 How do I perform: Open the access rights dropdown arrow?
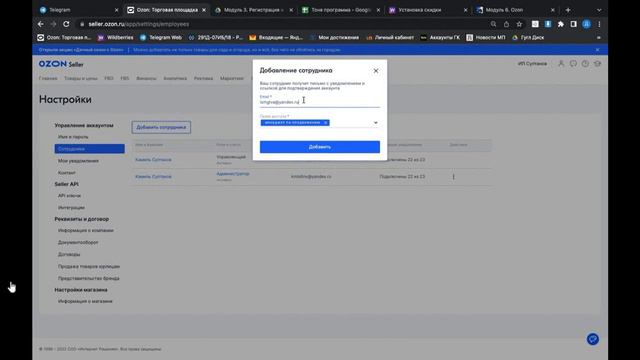pyautogui.click(x=376, y=123)
